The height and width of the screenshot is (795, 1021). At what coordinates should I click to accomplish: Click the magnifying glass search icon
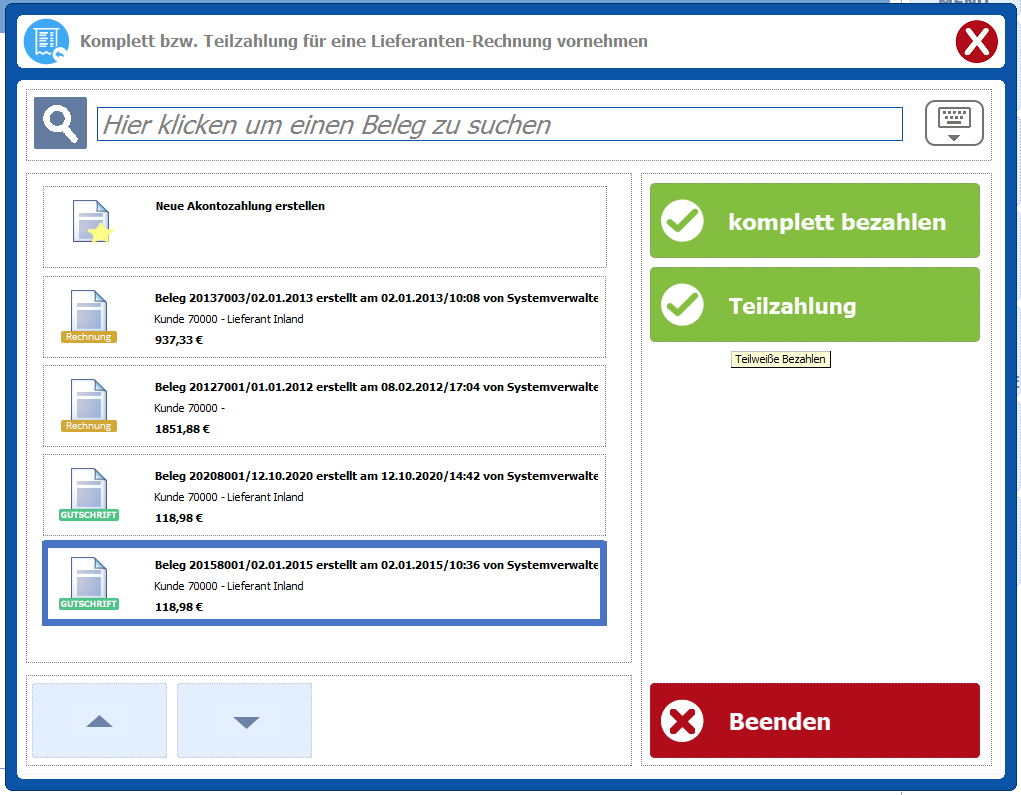[60, 123]
